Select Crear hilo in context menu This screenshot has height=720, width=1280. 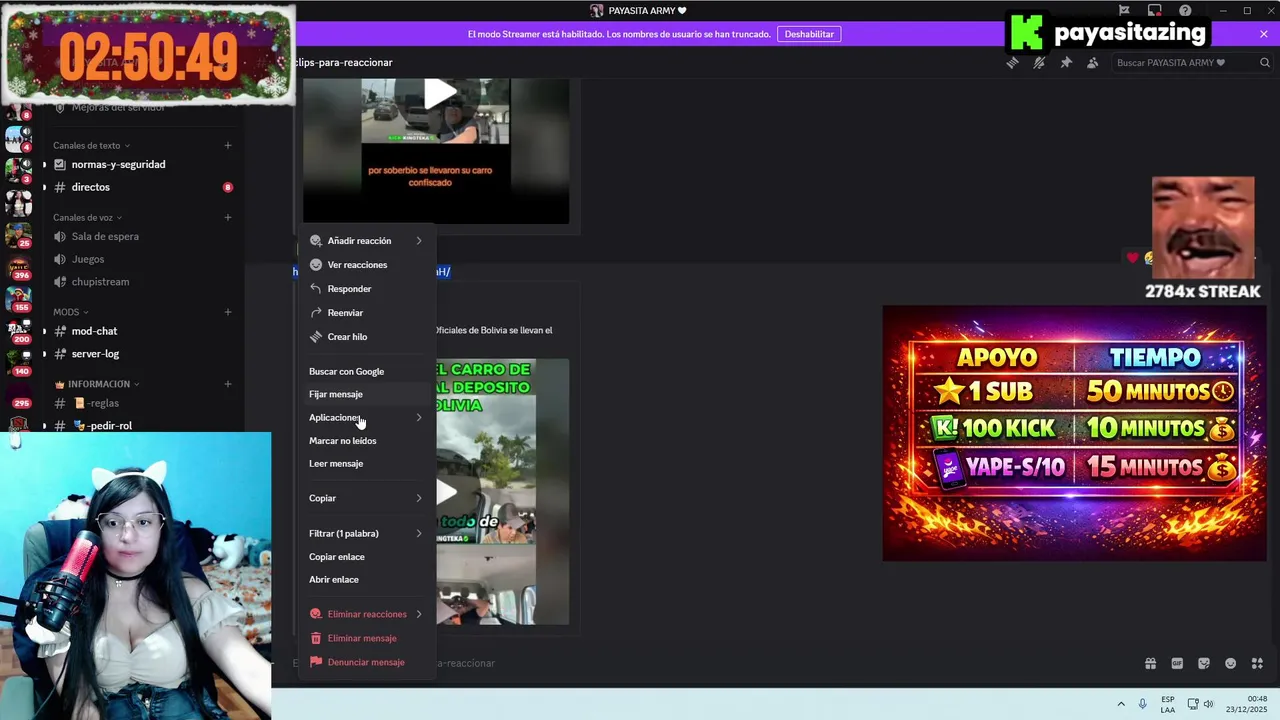point(366,337)
